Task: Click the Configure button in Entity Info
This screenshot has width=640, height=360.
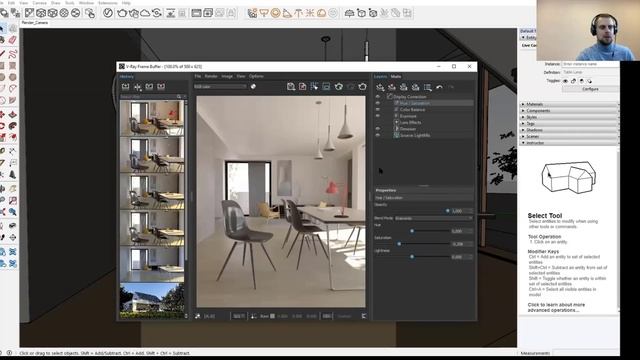Action: click(x=590, y=89)
